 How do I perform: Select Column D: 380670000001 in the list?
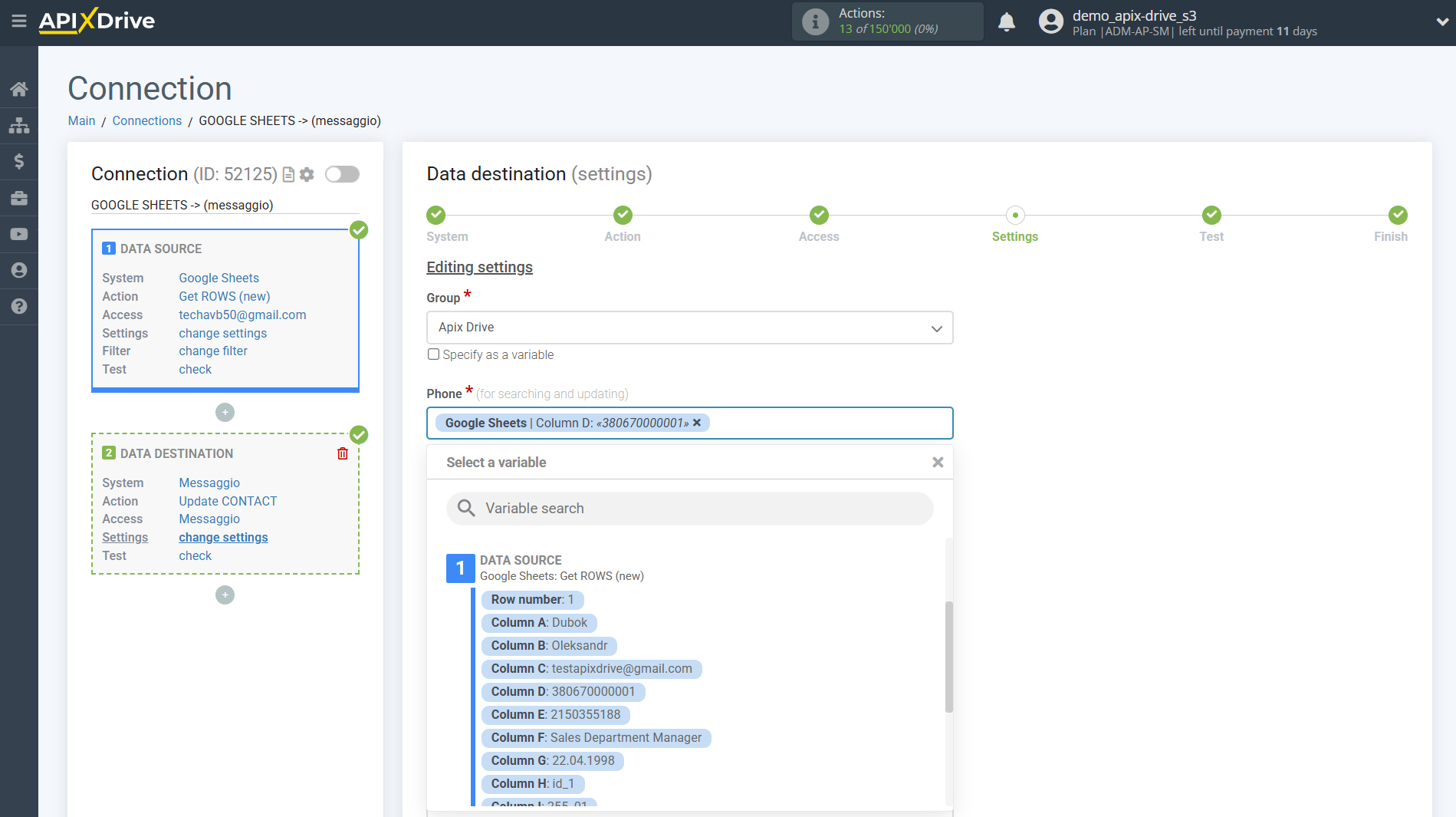click(563, 692)
